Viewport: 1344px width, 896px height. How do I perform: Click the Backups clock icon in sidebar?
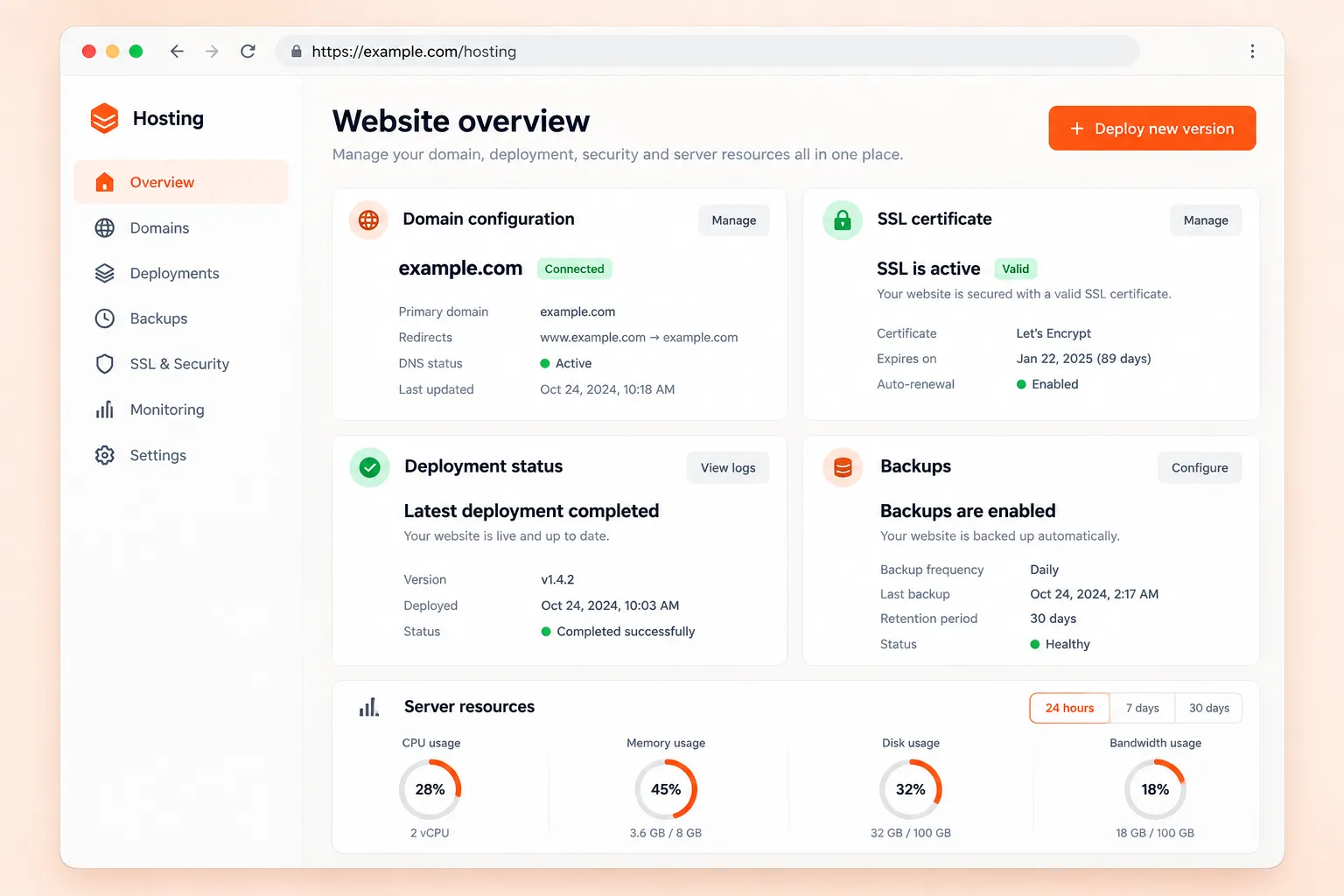tap(104, 318)
